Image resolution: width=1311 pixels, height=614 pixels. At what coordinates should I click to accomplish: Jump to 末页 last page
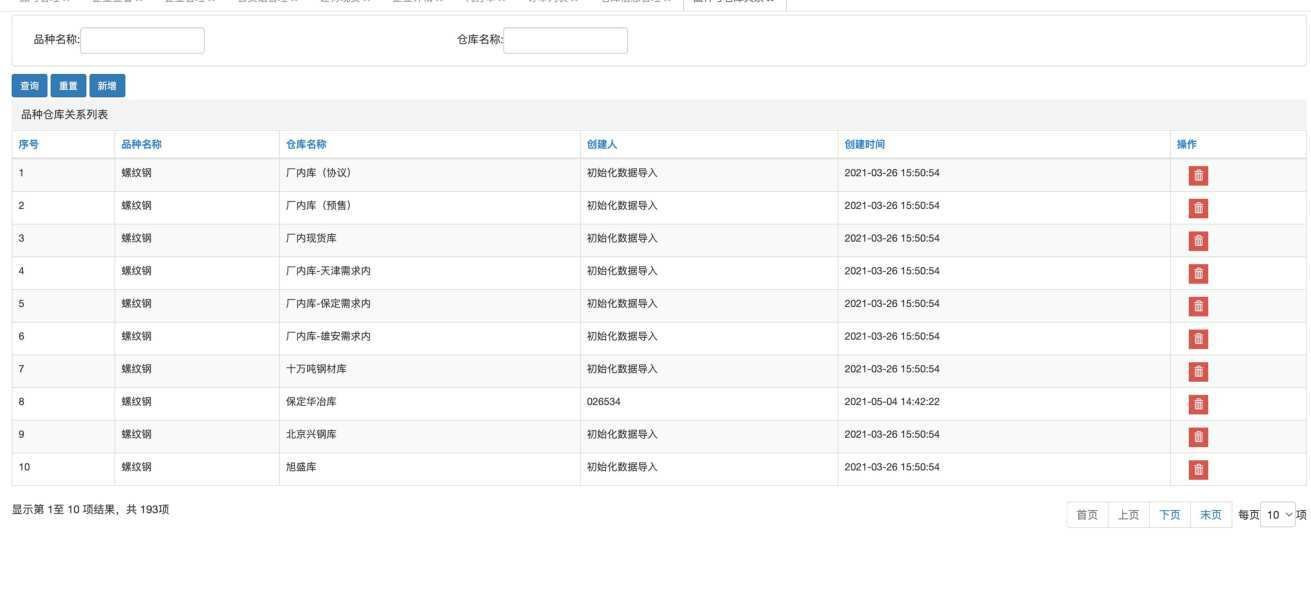(1211, 515)
